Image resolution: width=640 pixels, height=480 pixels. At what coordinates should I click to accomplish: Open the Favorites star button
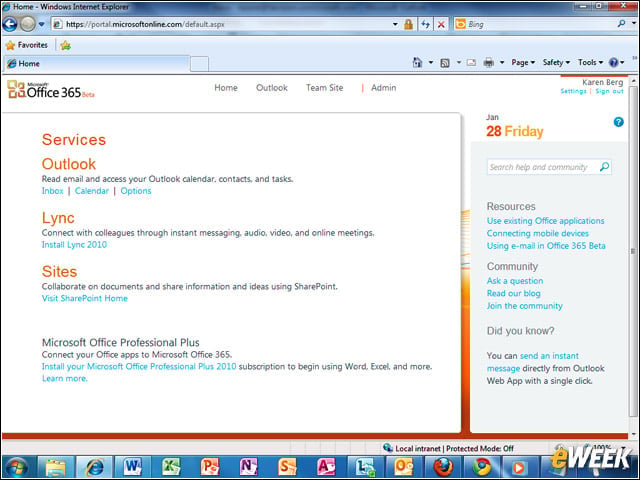27,45
